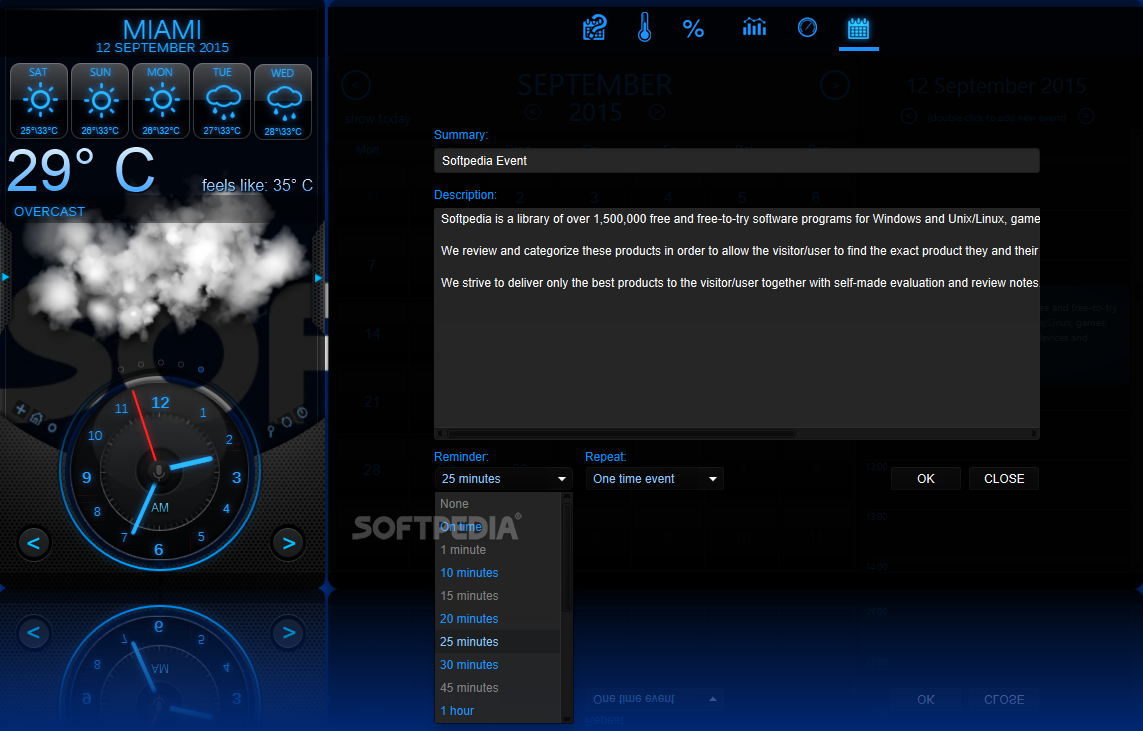Choose On time in the reminder list
1143x731 pixels.
pos(498,527)
